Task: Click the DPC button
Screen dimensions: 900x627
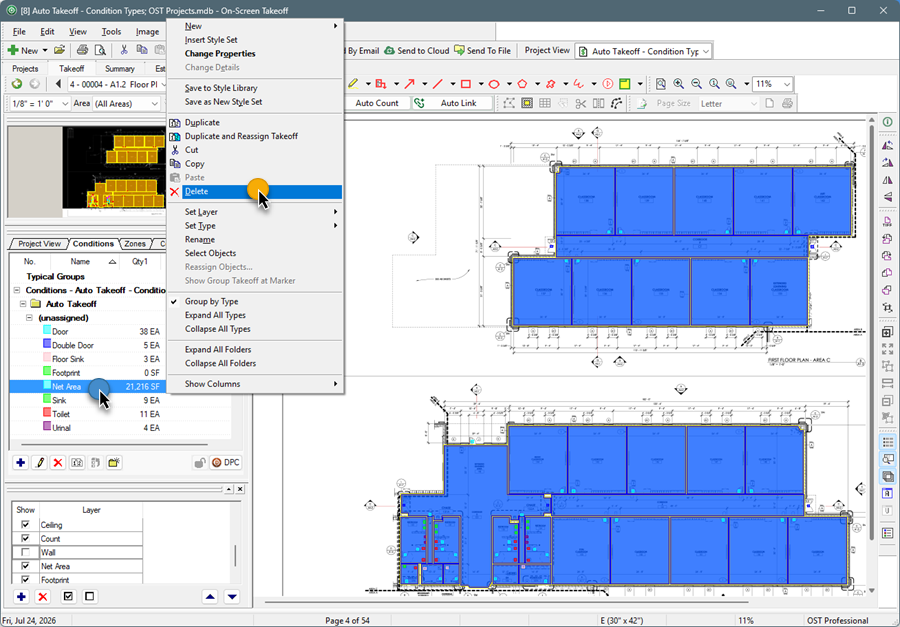Action: pyautogui.click(x=226, y=462)
